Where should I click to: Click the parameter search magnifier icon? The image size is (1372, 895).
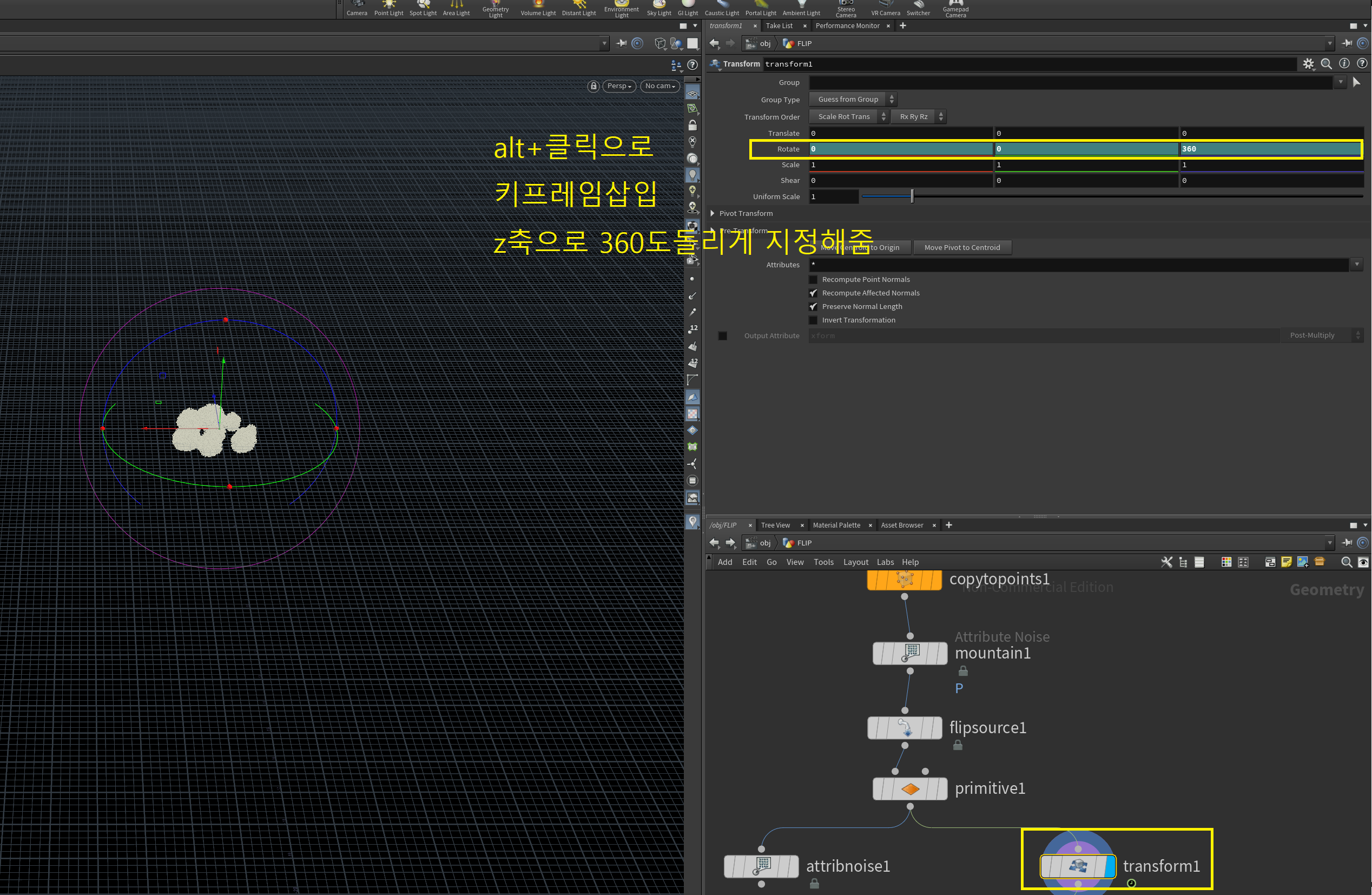point(1326,64)
